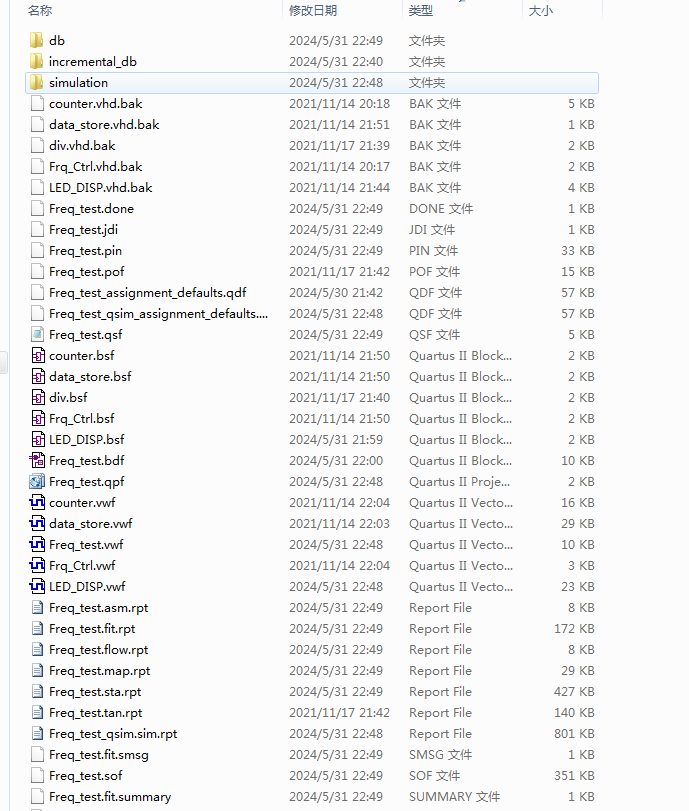The image size is (689, 811).
Task: Click the date 2024/5/31 22:00
Action: click(x=336, y=461)
